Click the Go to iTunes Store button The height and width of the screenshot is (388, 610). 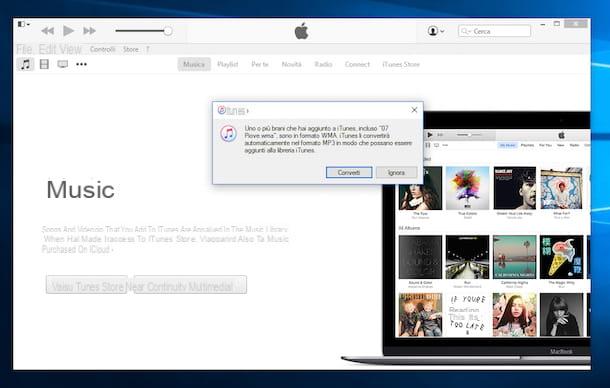pyautogui.click(x=87, y=285)
